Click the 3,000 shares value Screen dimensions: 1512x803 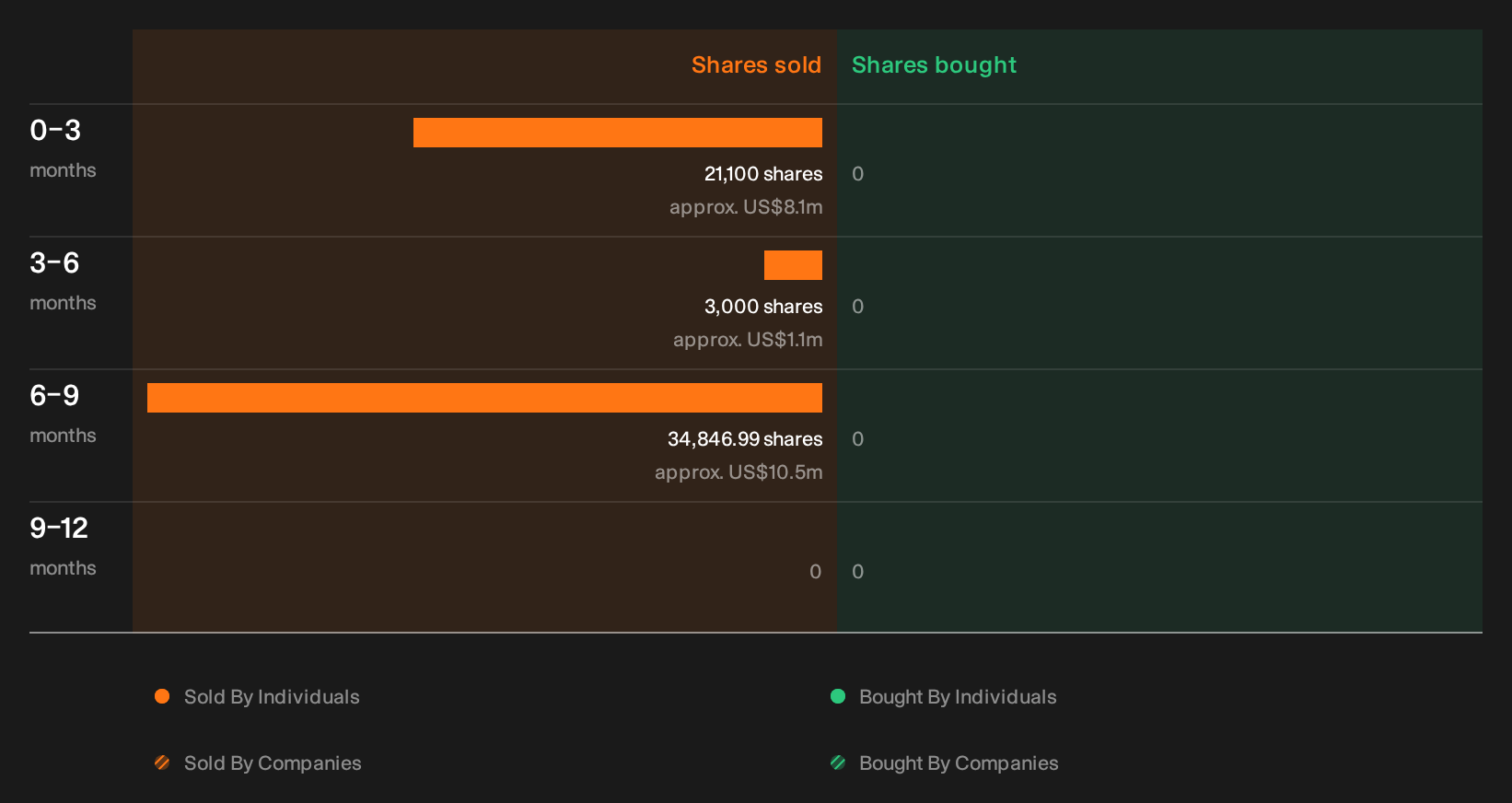click(763, 307)
